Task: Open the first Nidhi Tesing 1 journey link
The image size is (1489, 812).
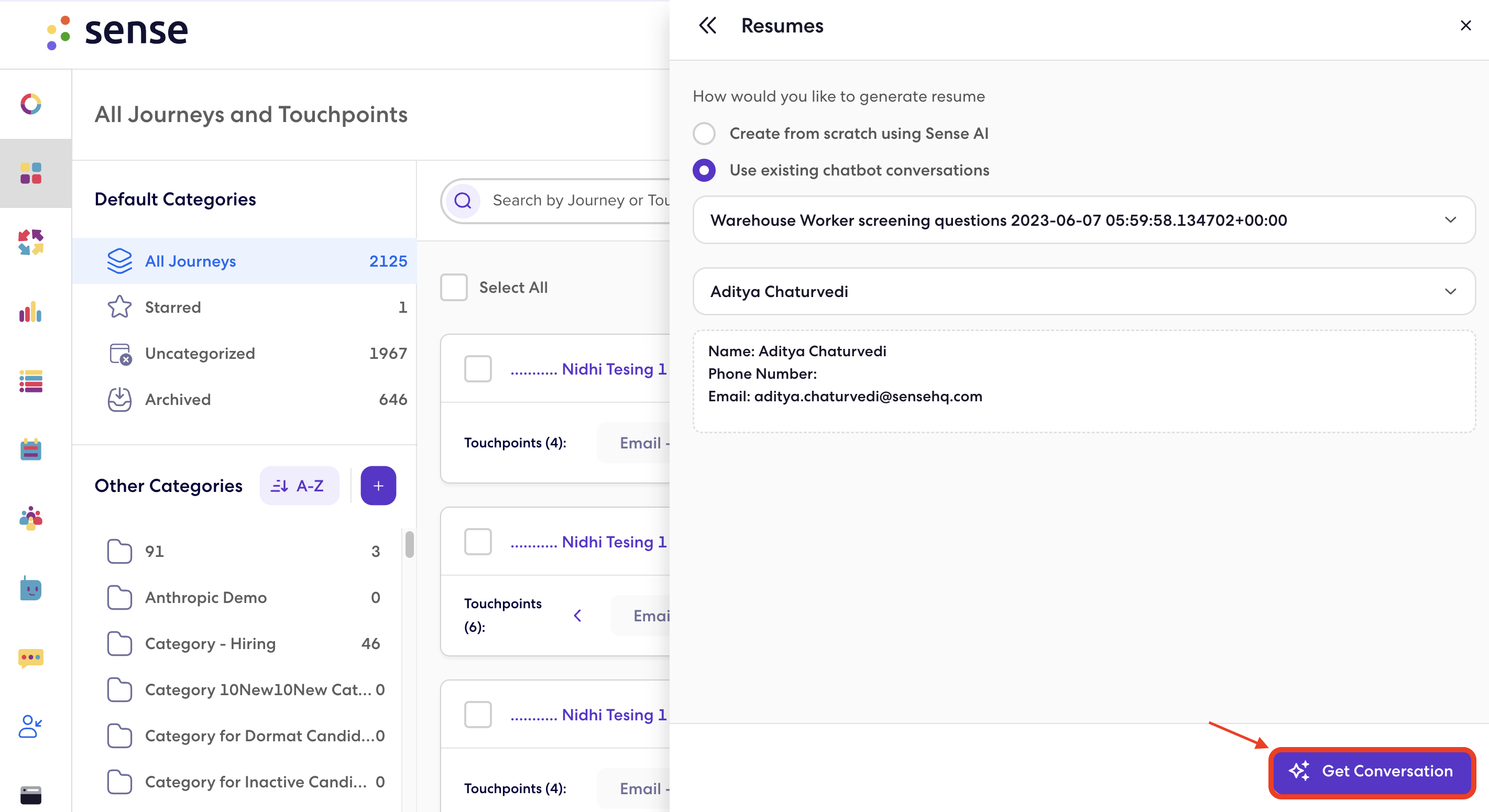Action: (x=614, y=369)
